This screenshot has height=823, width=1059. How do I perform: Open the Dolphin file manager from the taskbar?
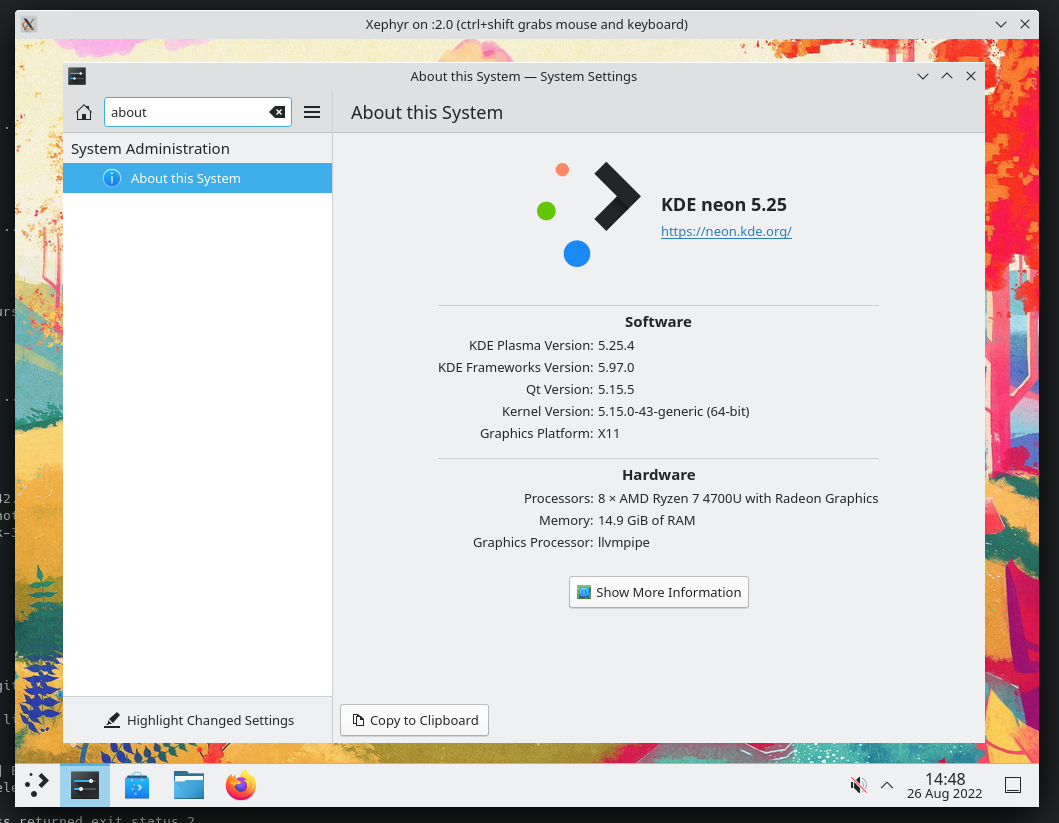[188, 785]
